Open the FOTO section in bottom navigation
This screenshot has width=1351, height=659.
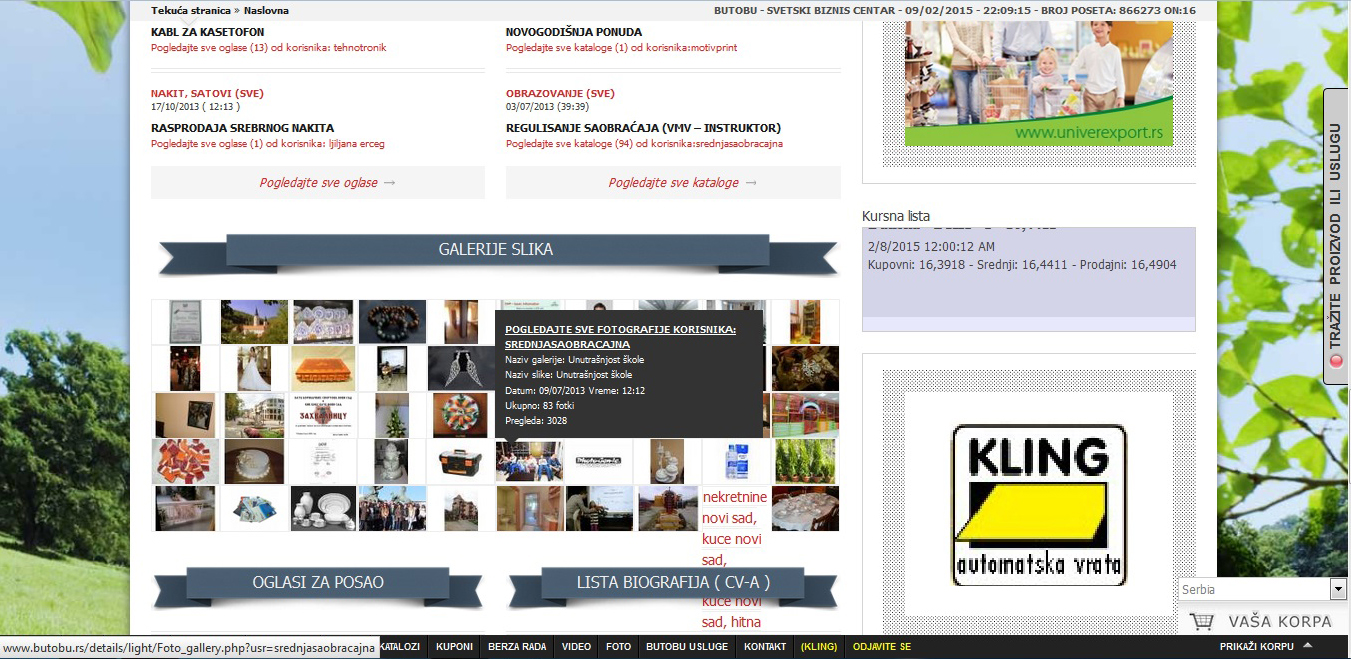618,646
